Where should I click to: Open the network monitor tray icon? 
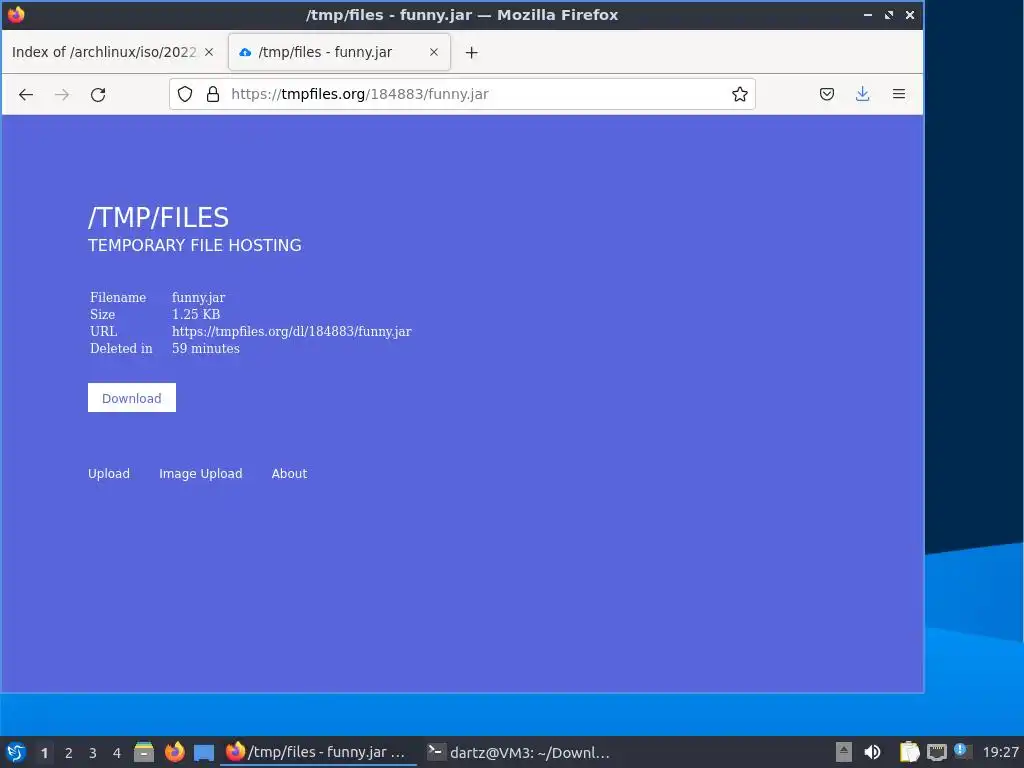coord(936,752)
